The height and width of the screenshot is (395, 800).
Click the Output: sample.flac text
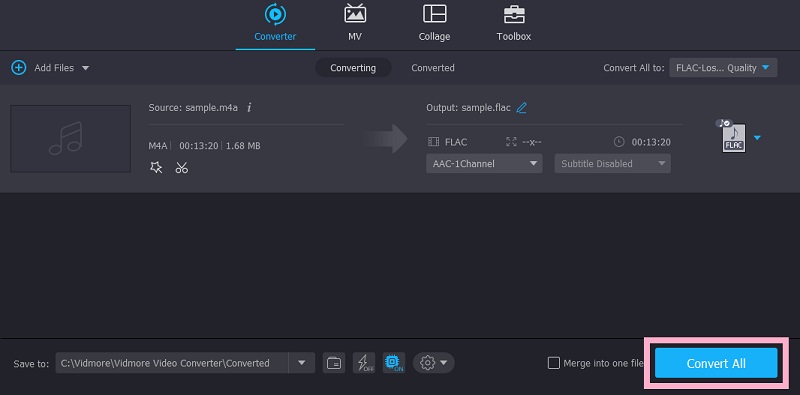pos(468,108)
